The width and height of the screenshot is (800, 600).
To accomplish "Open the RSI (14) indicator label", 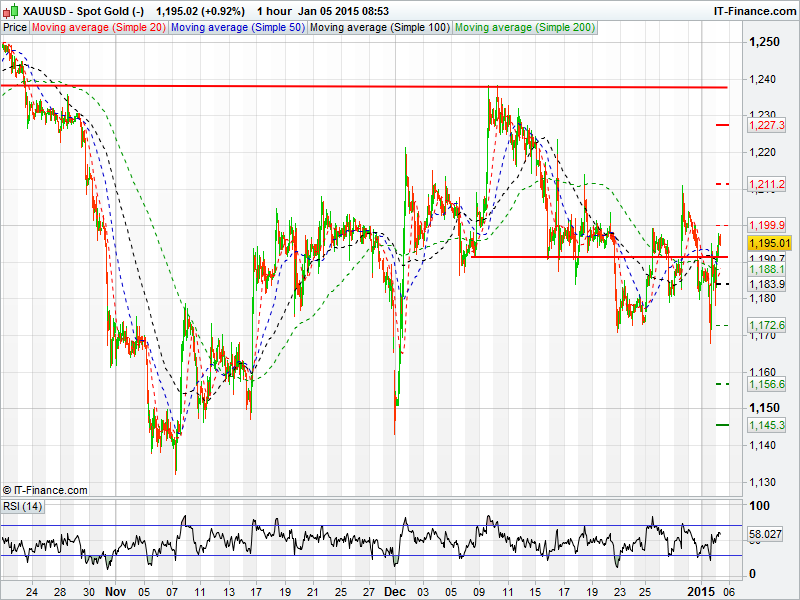I will point(23,506).
